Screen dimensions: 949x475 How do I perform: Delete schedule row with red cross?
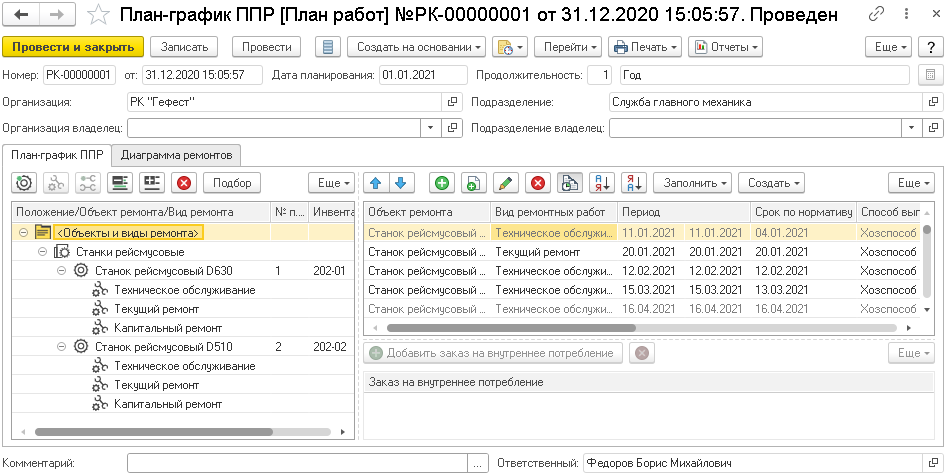538,183
